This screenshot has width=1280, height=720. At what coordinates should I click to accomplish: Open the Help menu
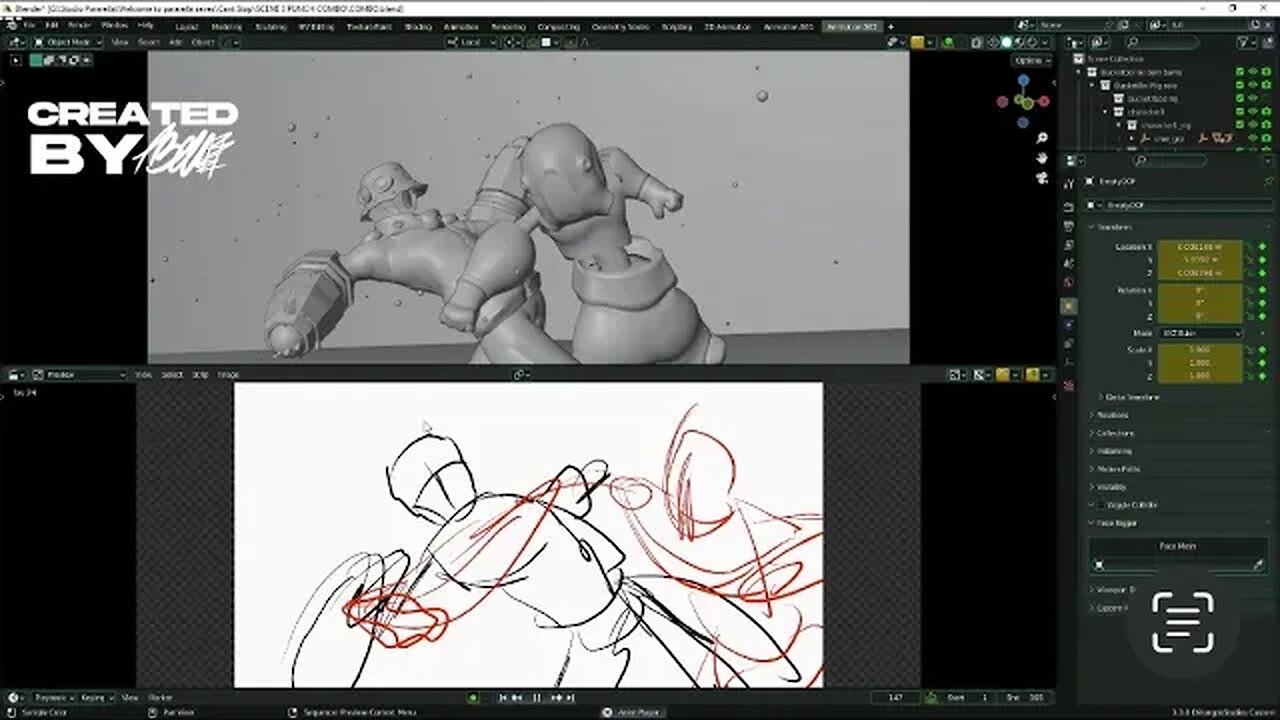tap(146, 25)
